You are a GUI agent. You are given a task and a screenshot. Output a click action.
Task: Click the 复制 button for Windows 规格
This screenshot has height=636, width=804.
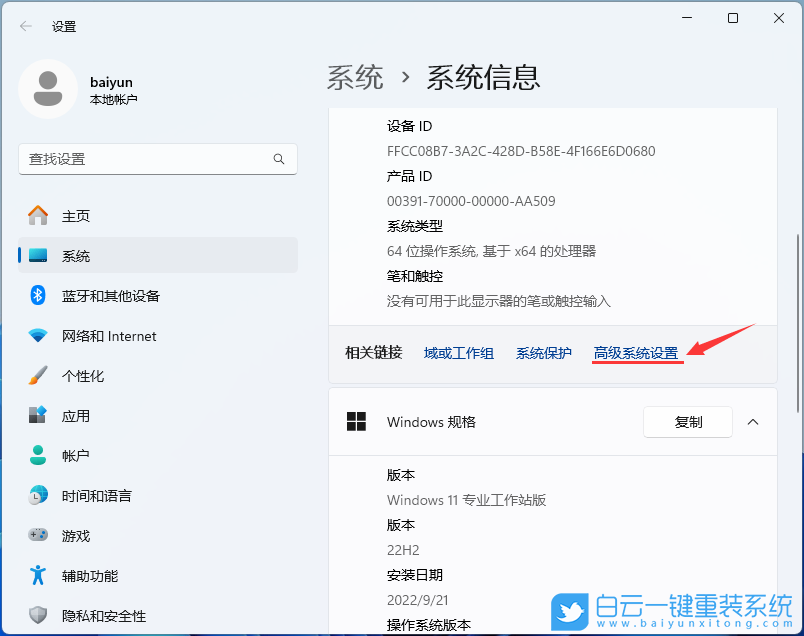click(688, 422)
